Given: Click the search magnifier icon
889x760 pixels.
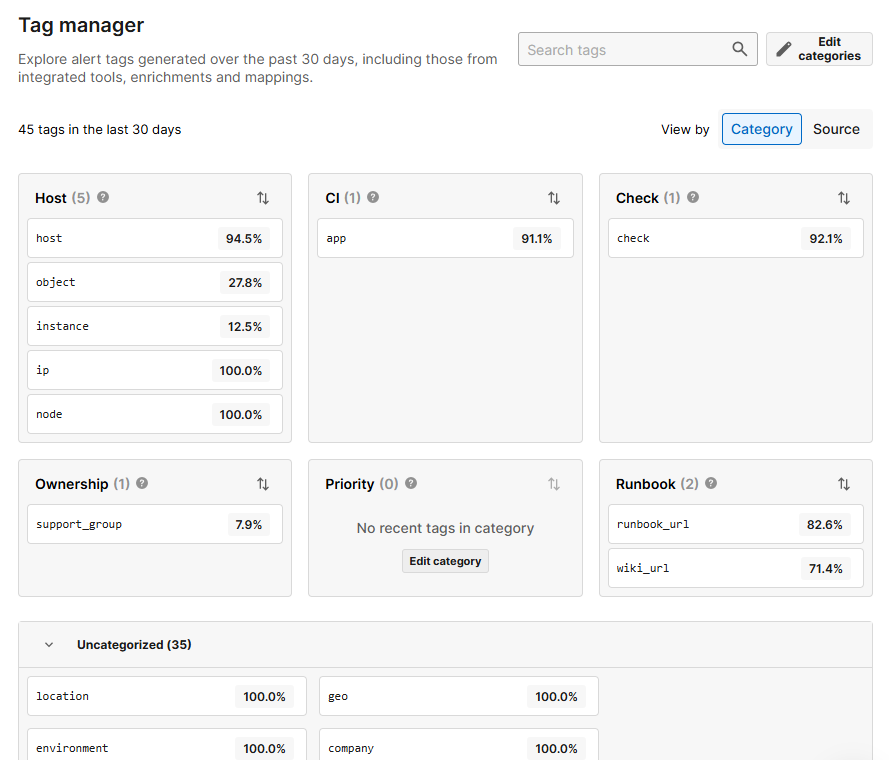Looking at the screenshot, I should pyautogui.click(x=739, y=49).
